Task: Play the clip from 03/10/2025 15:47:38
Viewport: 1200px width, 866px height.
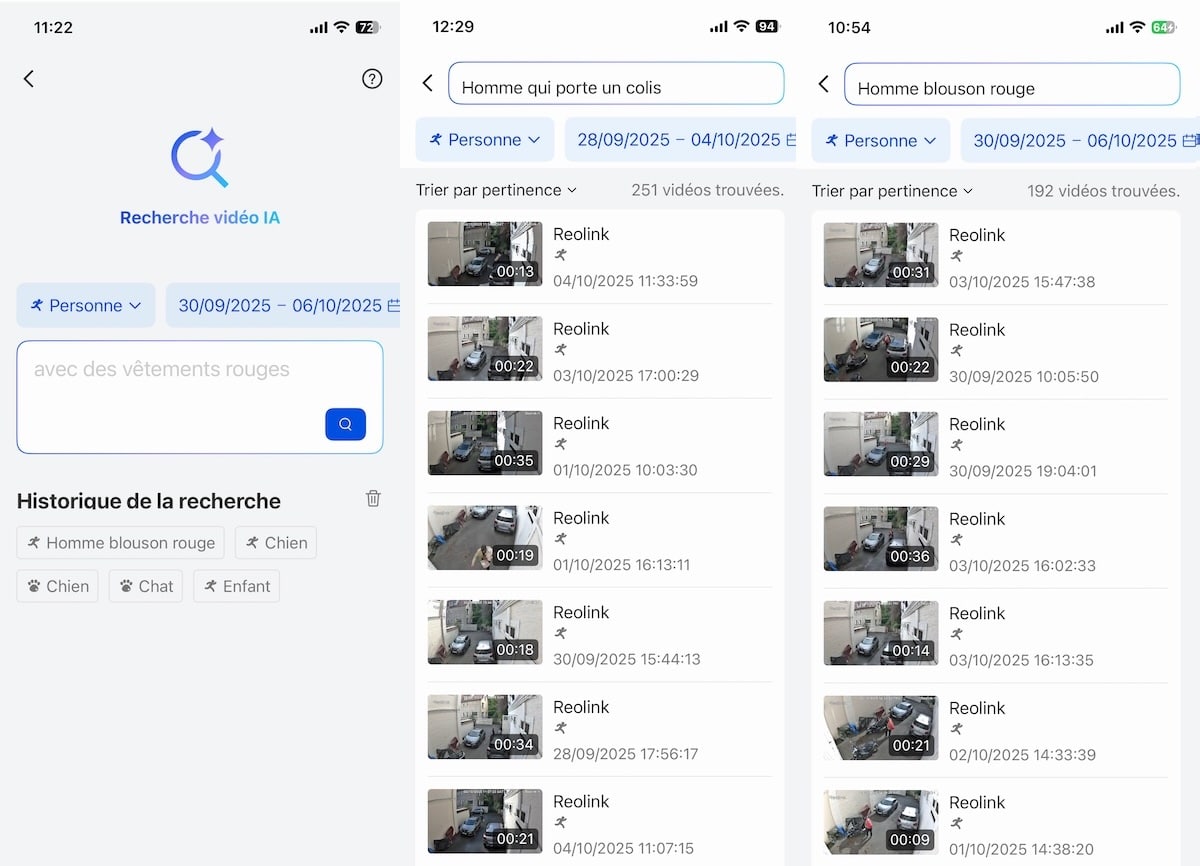Action: pyautogui.click(x=881, y=255)
